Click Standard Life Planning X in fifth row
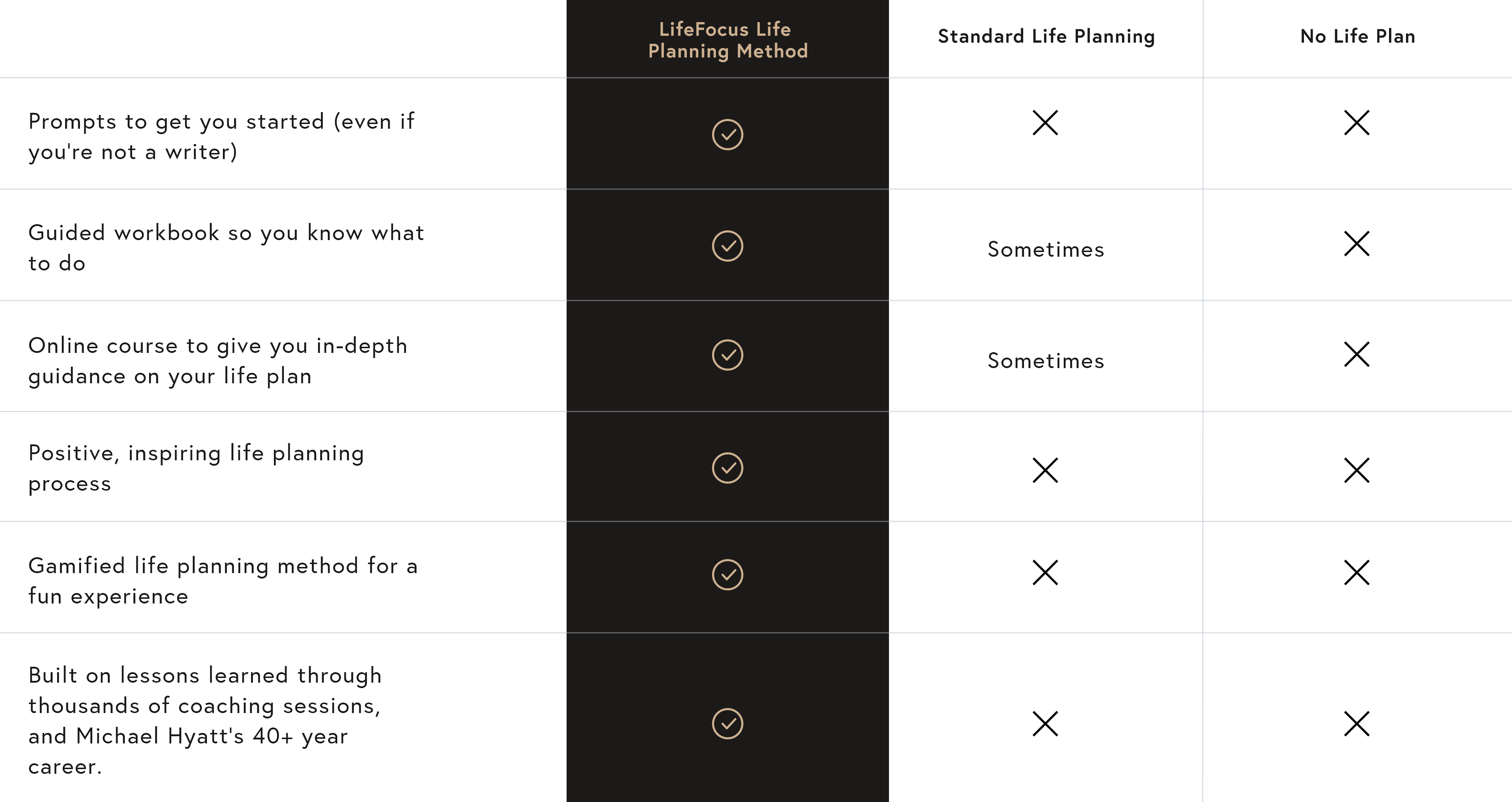Screen dimensions: 1512x802 click(x=1045, y=573)
